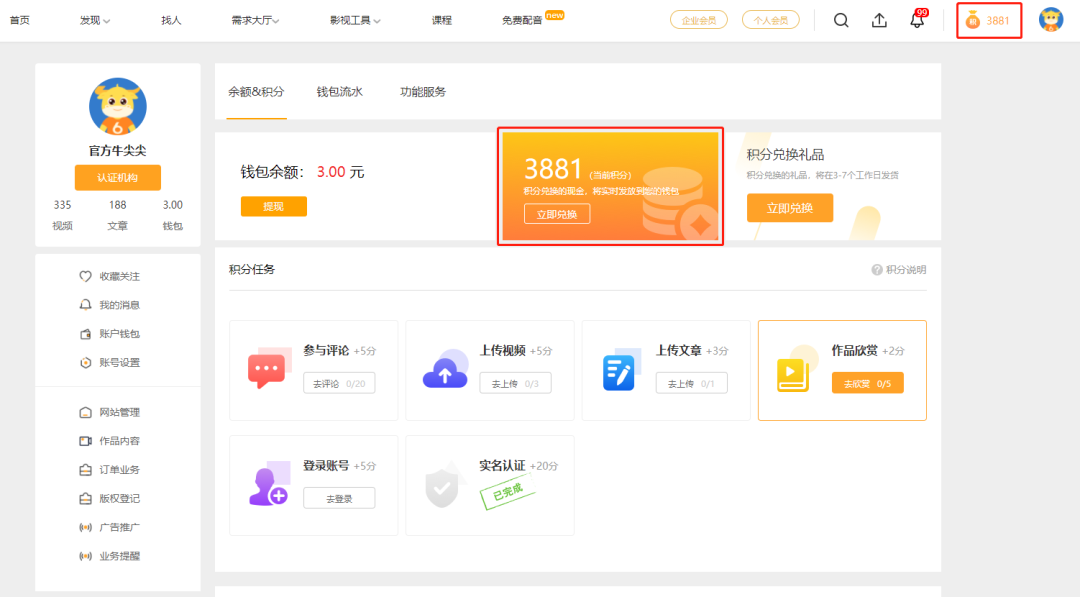Viewport: 1080px width, 597px height.
Task: Open 账户钱包 in left sidebar
Action: pyautogui.click(x=119, y=334)
